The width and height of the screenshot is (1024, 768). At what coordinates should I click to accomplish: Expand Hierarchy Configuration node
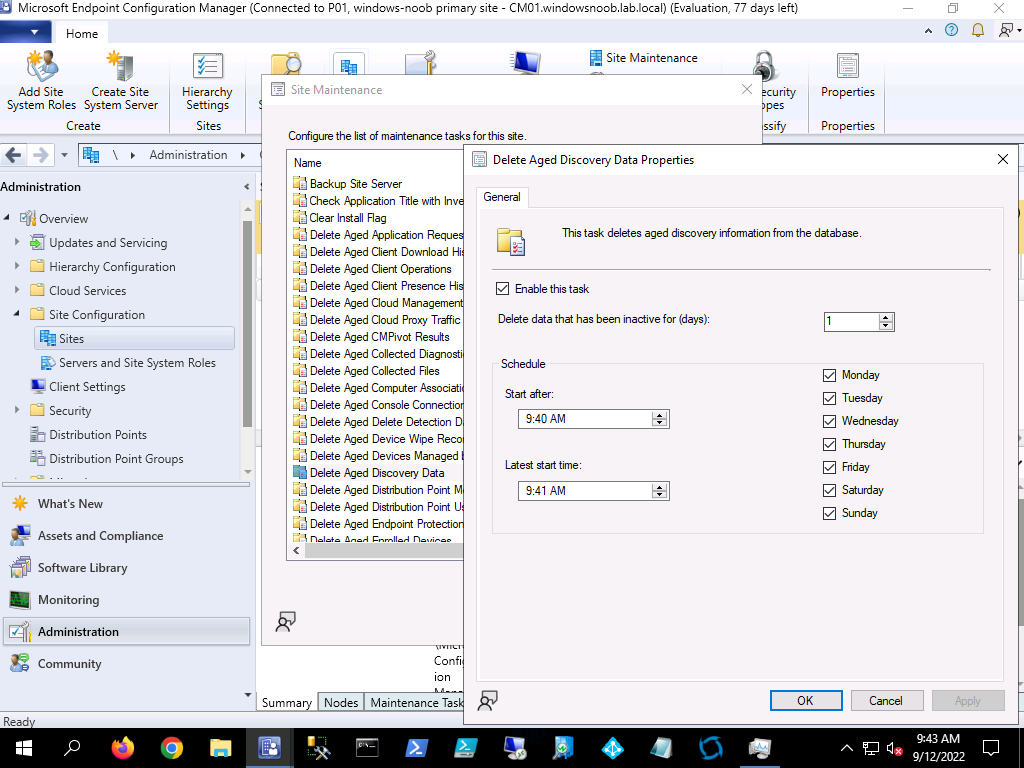(x=17, y=266)
